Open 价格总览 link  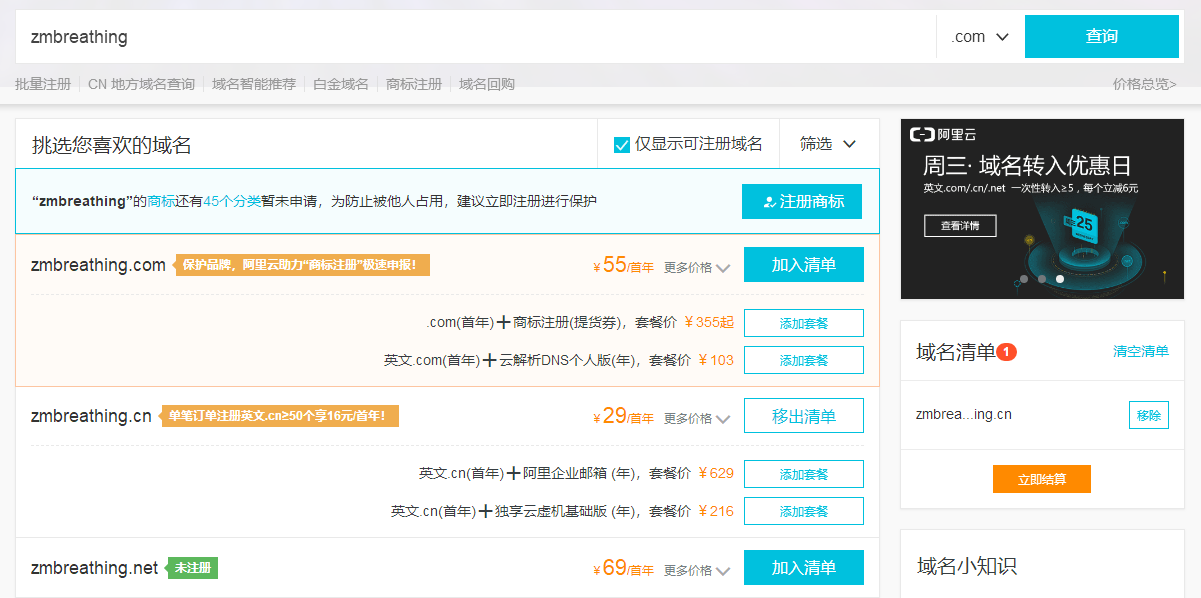coord(1145,84)
